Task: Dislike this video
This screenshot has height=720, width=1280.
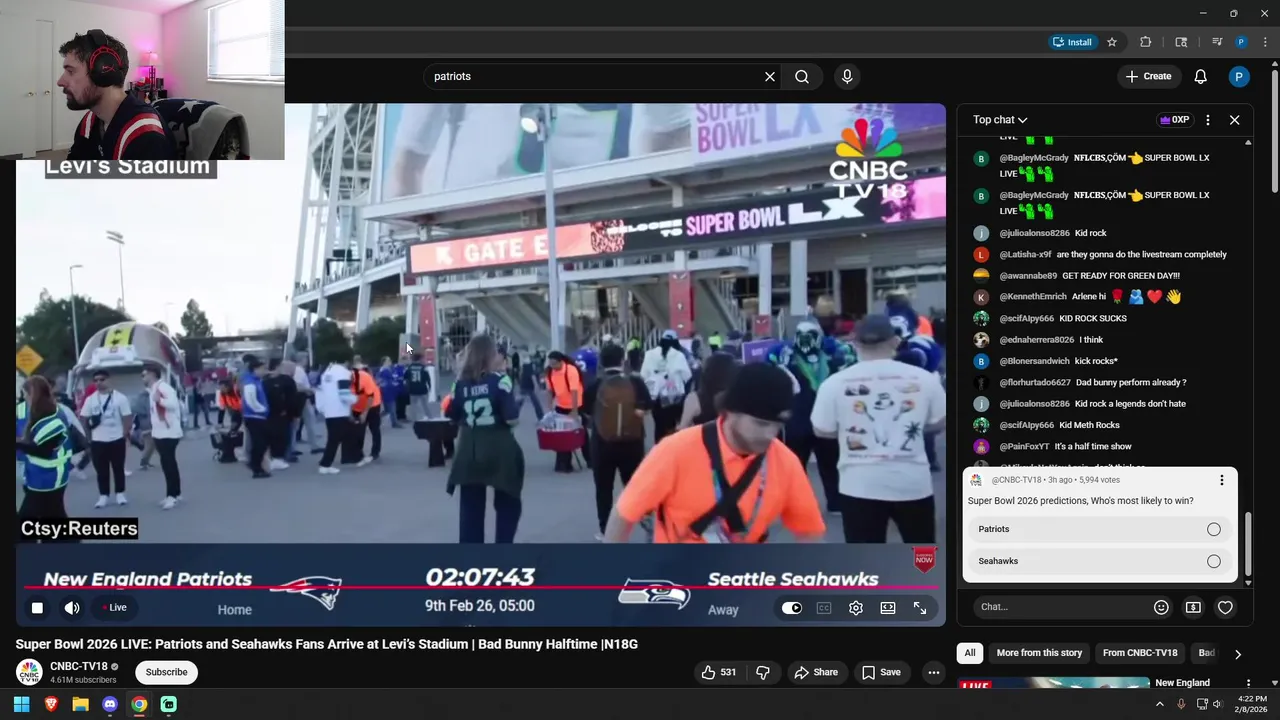Action: (x=762, y=672)
